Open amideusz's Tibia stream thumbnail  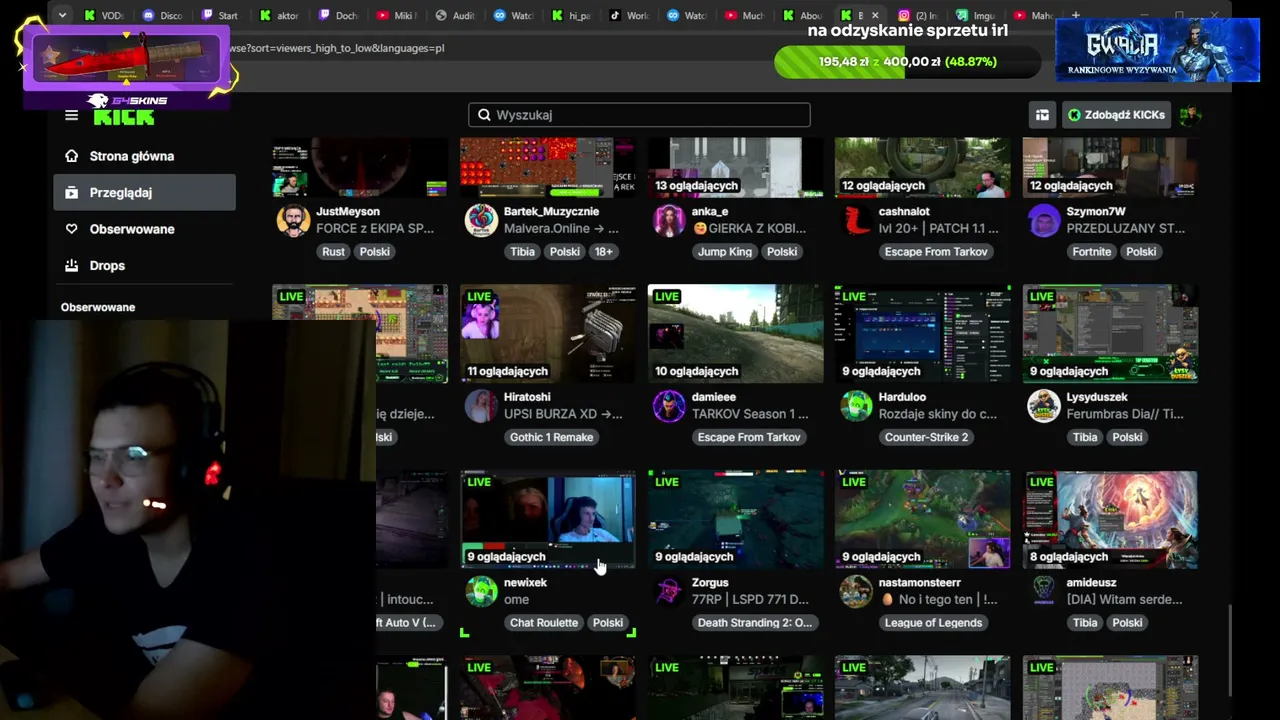point(1111,520)
